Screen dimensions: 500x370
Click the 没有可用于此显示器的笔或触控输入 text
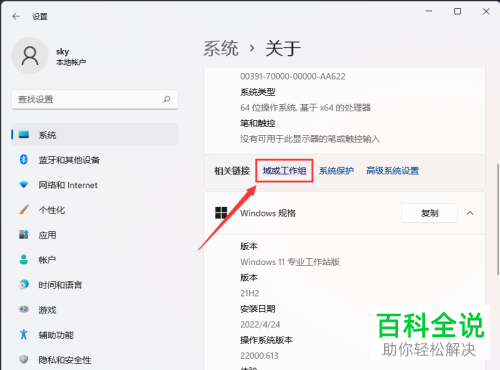(x=310, y=139)
